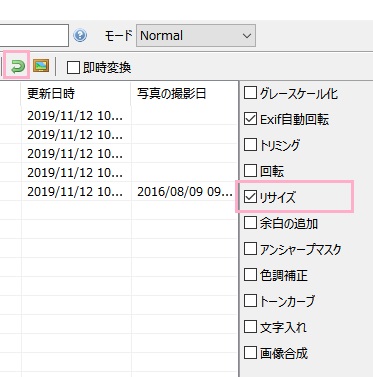Click the picture preview toolbar icon
This screenshot has width=373, height=377.
[41, 66]
